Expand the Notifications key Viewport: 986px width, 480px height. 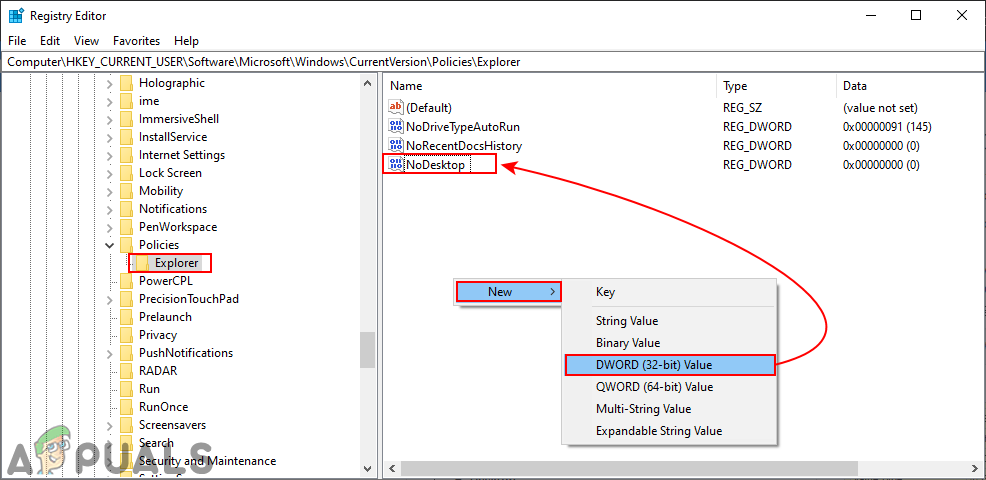coord(109,209)
